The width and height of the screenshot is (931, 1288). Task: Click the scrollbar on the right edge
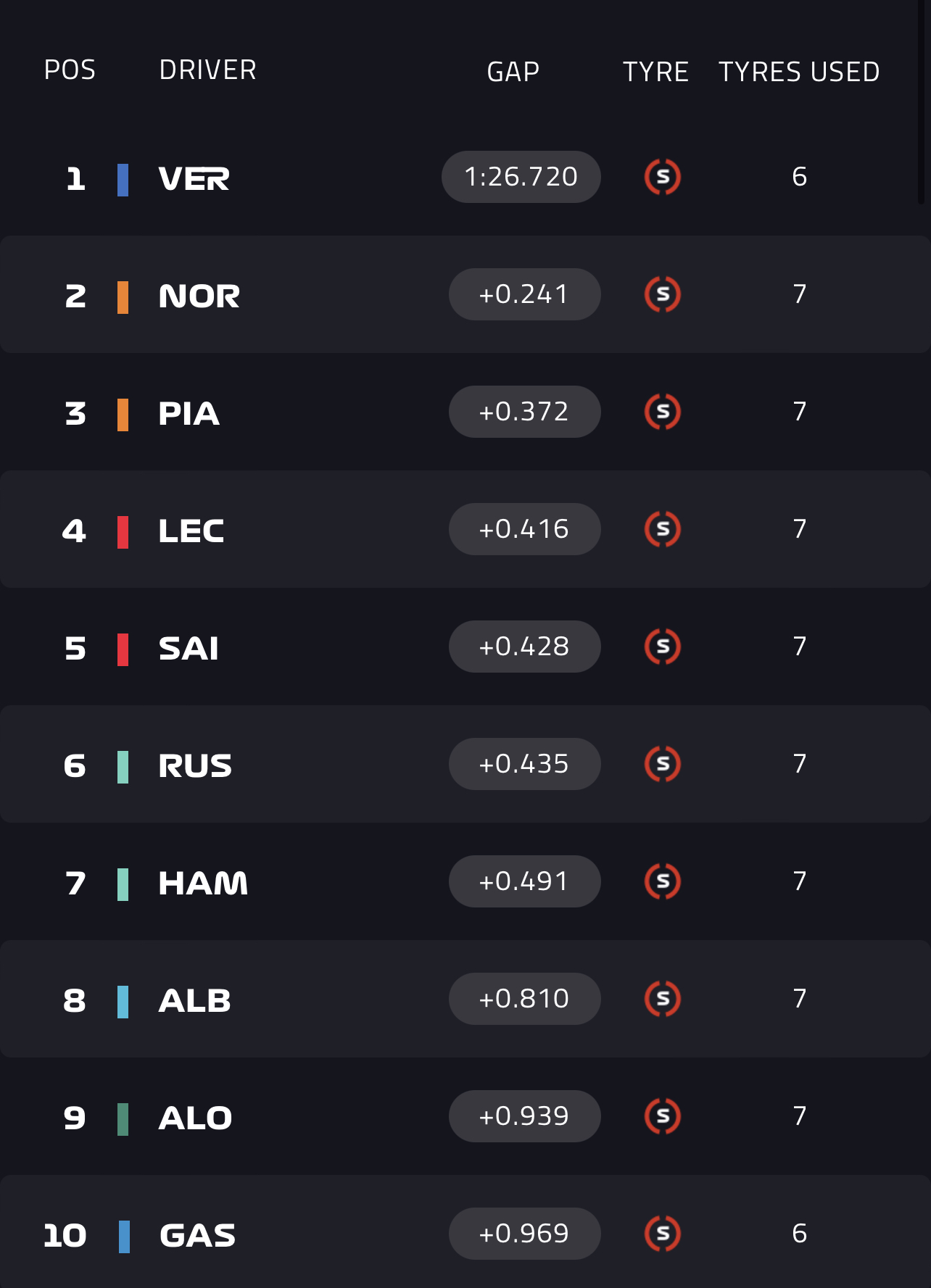(x=921, y=101)
